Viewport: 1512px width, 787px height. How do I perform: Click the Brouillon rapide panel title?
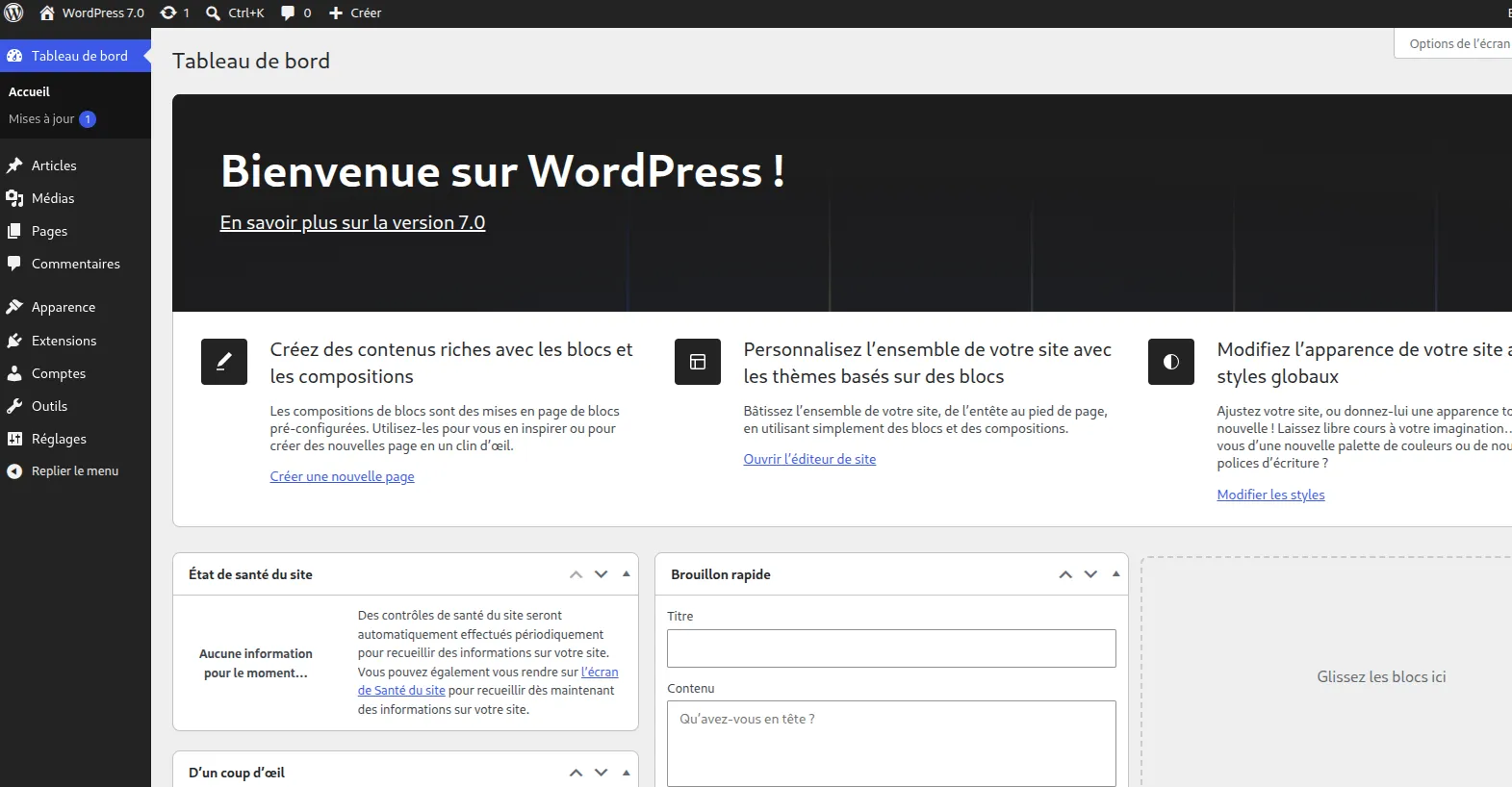pos(721,574)
